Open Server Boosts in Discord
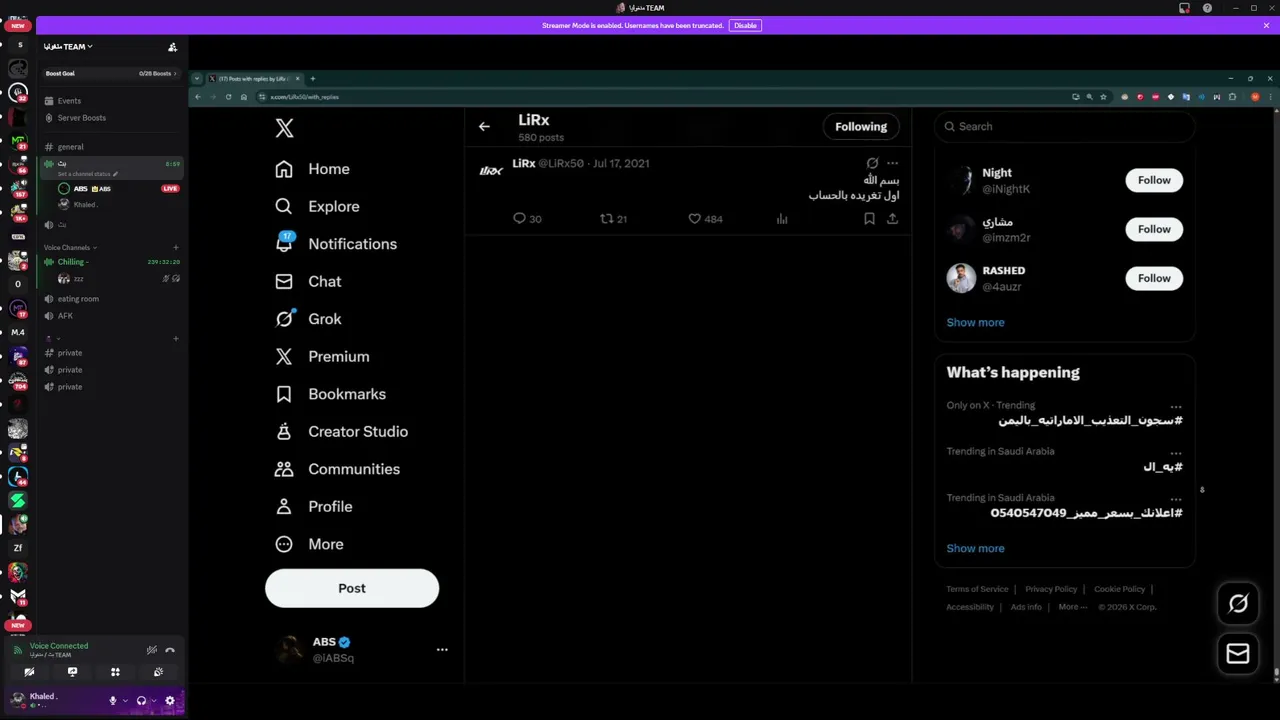 pyautogui.click(x=113, y=118)
